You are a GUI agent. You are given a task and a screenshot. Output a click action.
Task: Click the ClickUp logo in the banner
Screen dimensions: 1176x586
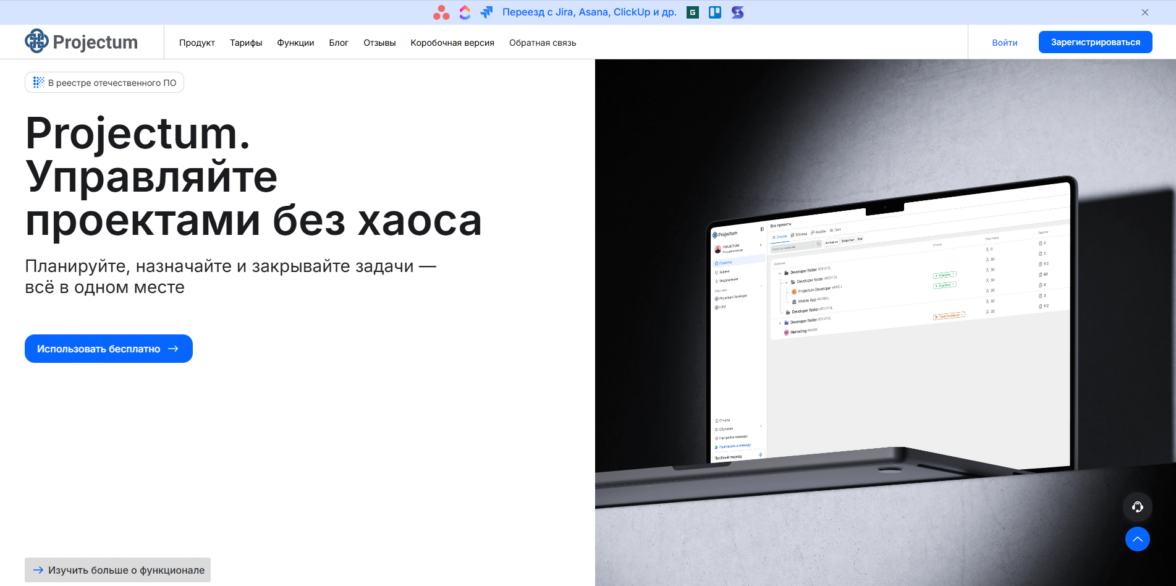coord(465,12)
